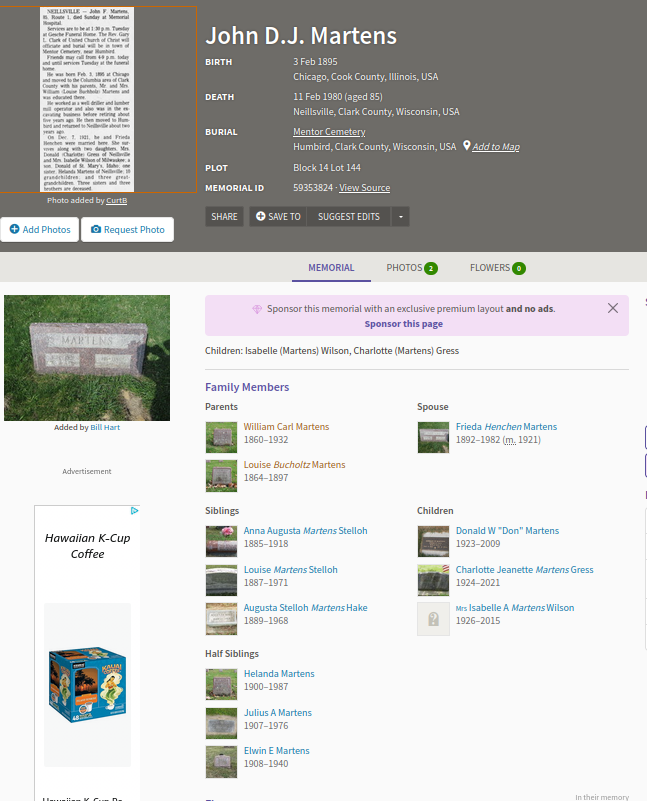Open the Mentor Cemetery link
The image size is (647, 801).
point(329,132)
